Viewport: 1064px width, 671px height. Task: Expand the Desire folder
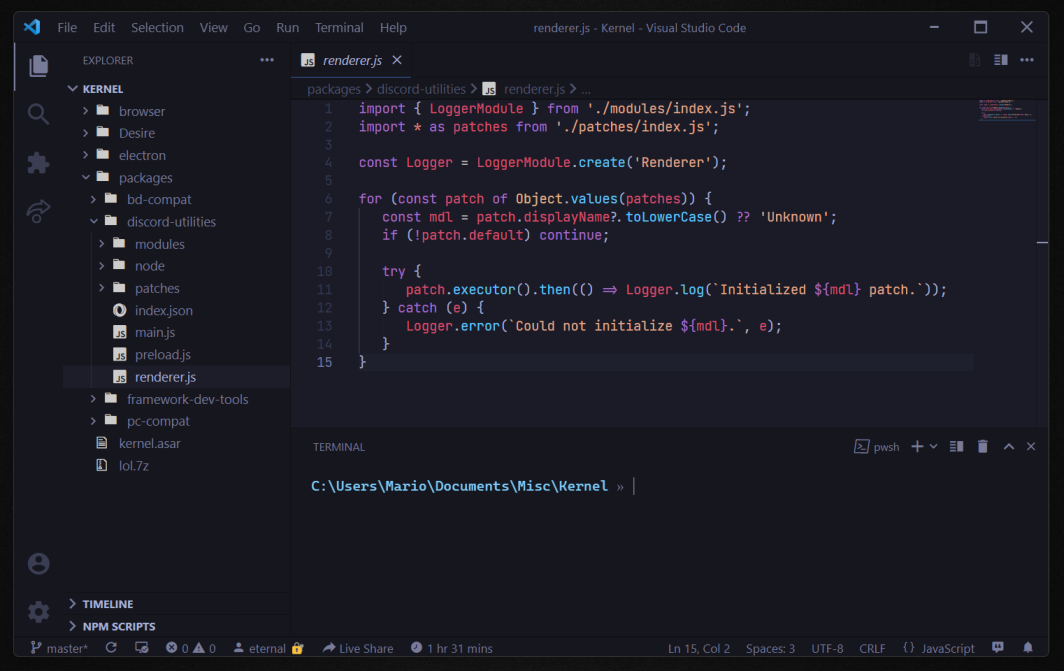click(x=176, y=133)
